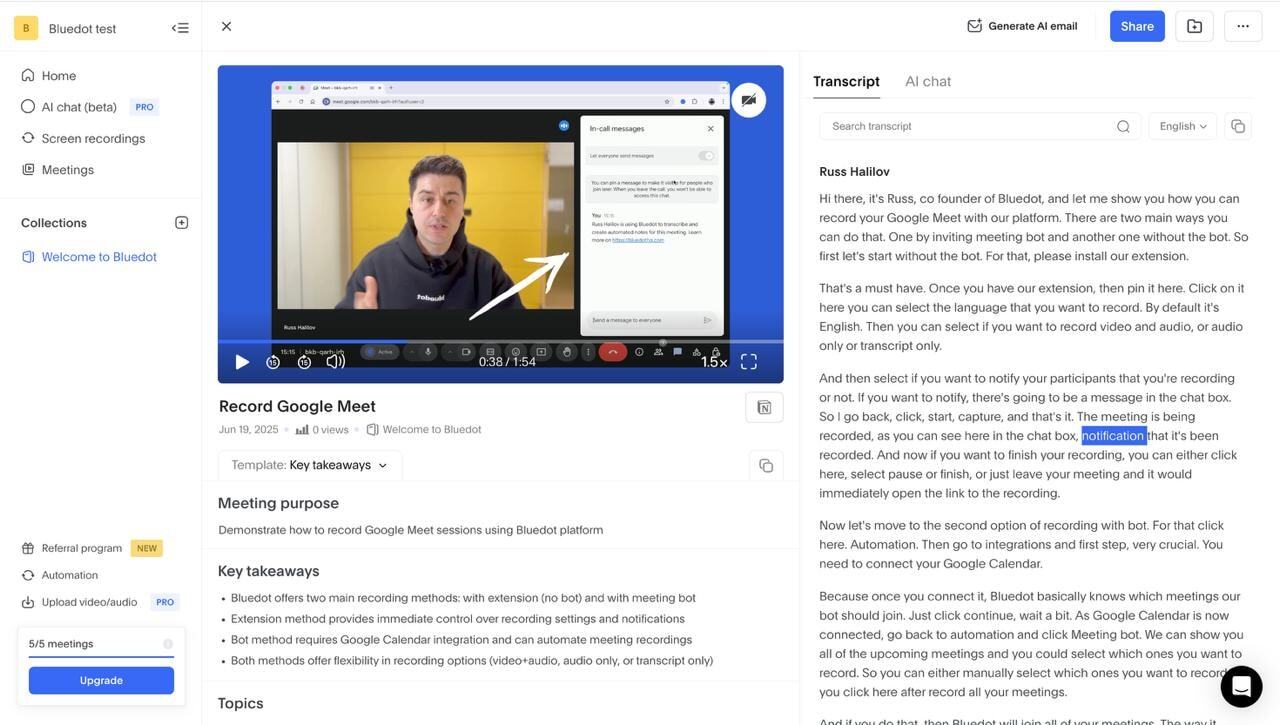This screenshot has height=725, width=1280.
Task: Click the 0 views counter
Action: coord(322,430)
